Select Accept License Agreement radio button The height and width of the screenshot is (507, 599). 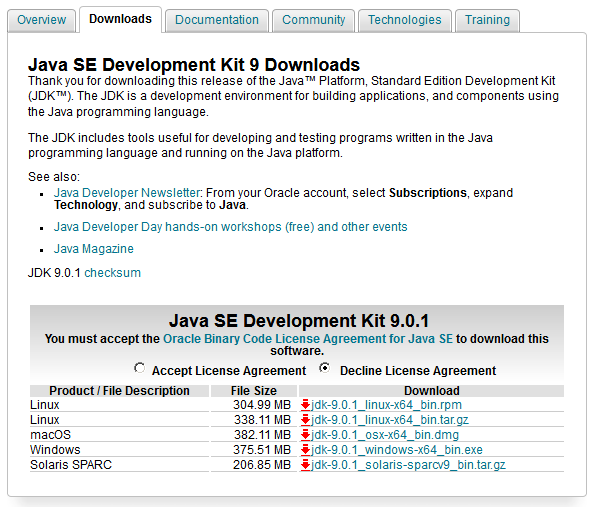coord(139,368)
